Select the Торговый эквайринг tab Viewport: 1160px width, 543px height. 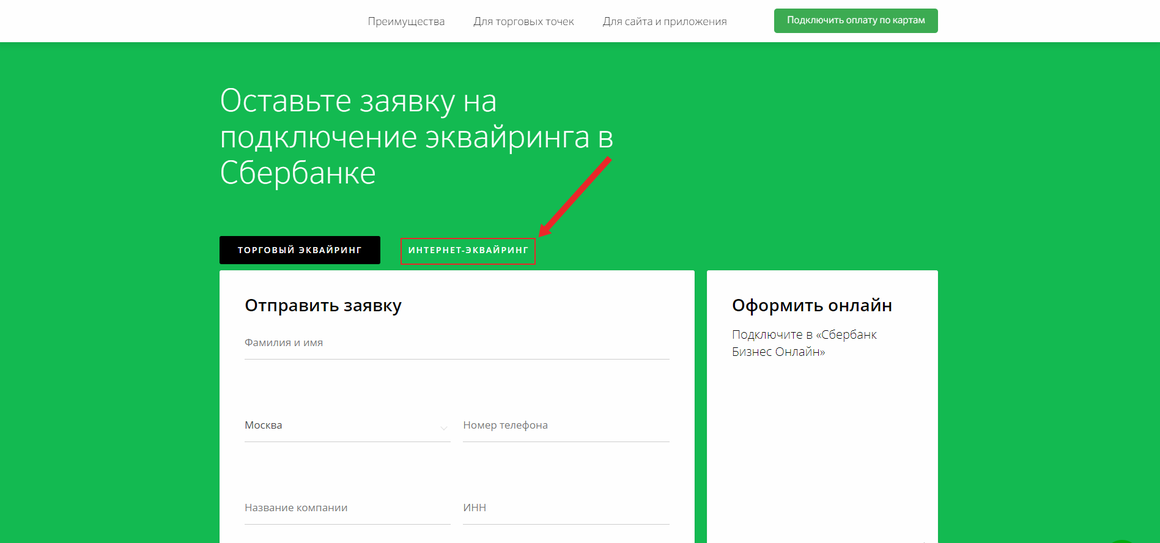pyautogui.click(x=300, y=250)
